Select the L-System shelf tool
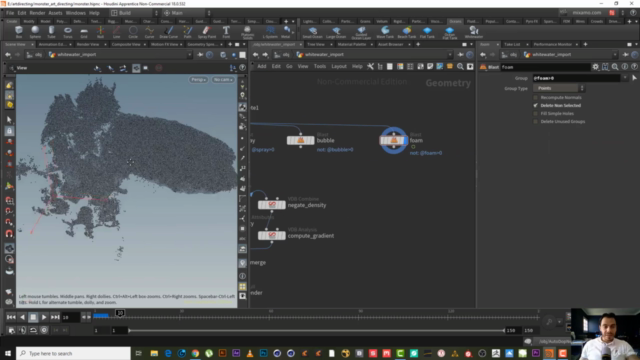This screenshot has height=360, width=640. pyautogui.click(x=270, y=32)
